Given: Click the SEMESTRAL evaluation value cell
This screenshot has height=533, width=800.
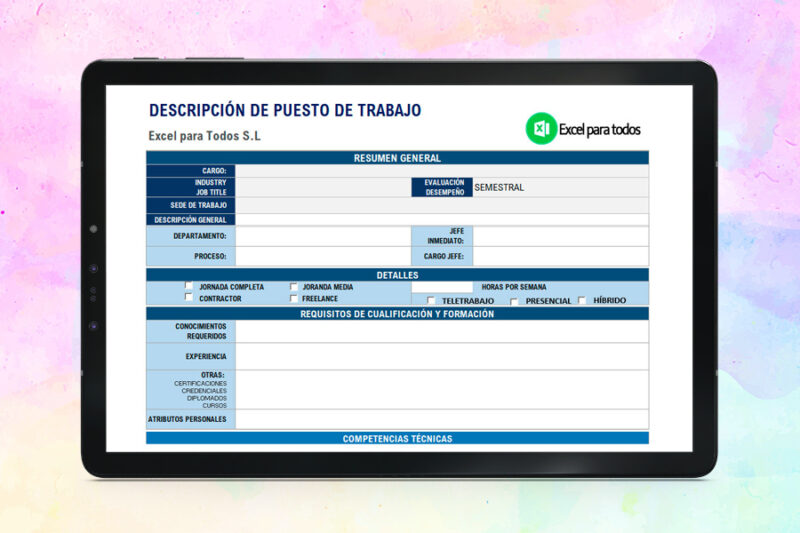Looking at the screenshot, I should (x=561, y=187).
